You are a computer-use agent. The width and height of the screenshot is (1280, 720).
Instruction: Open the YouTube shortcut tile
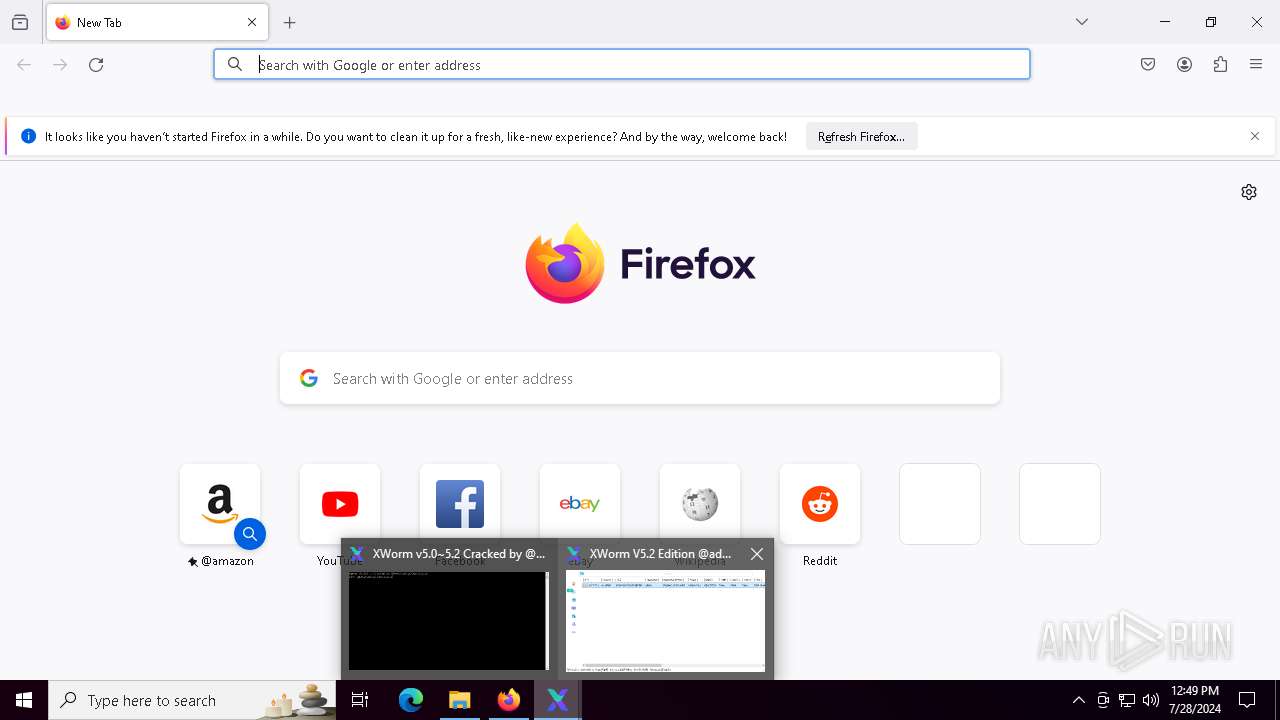tap(340, 504)
